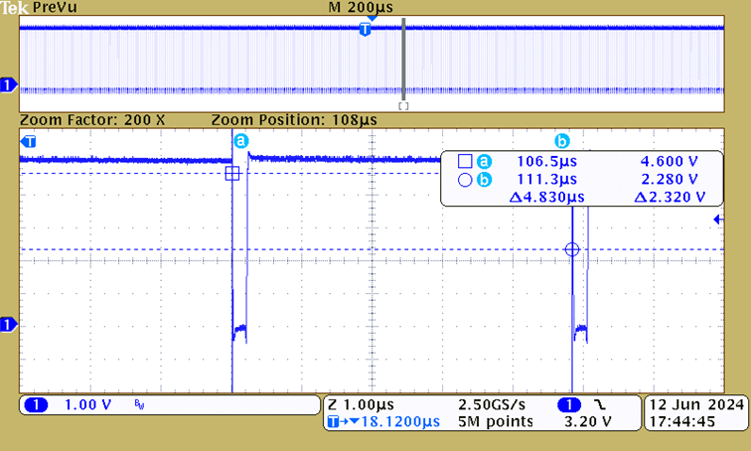Click the falling edge trigger slope icon
The height and width of the screenshot is (451, 751).
(x=596, y=405)
